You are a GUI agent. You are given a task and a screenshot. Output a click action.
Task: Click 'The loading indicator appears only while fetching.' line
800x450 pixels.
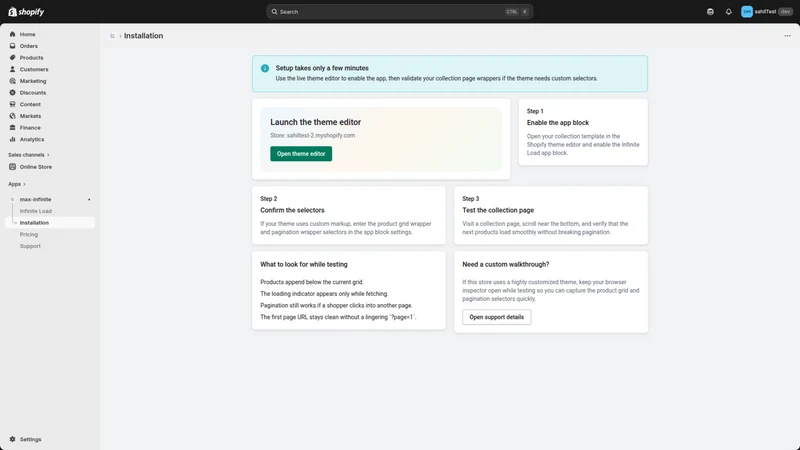(324, 294)
